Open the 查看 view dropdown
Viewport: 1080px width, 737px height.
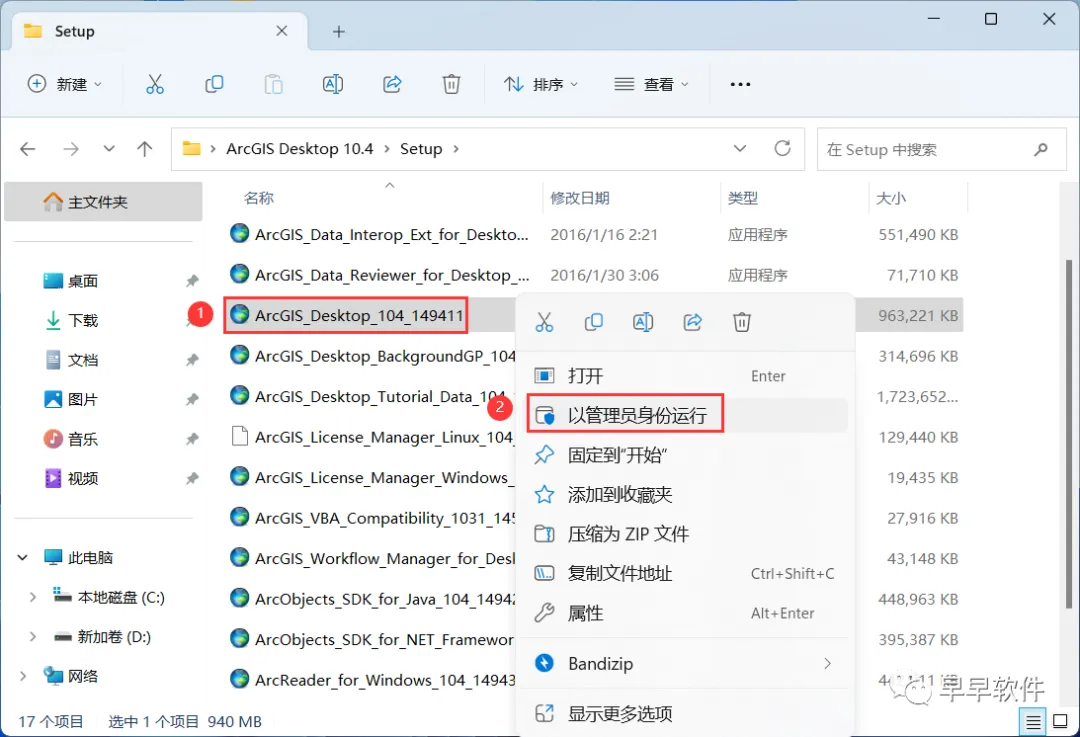coord(652,84)
